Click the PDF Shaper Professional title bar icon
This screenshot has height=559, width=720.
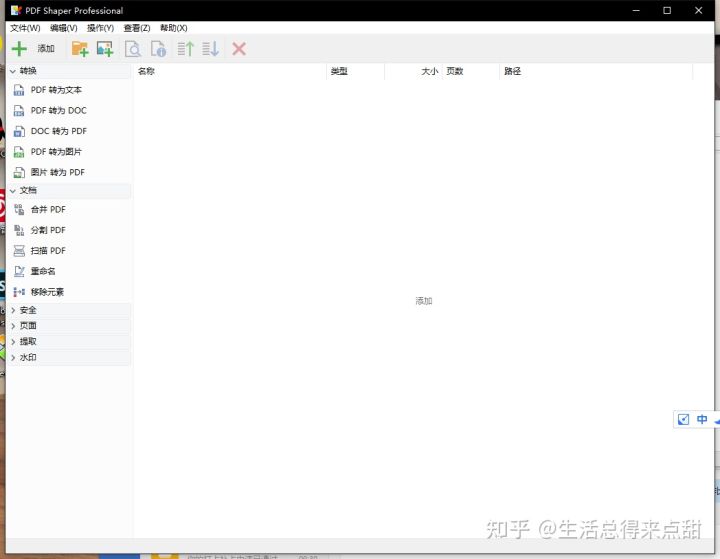16,10
